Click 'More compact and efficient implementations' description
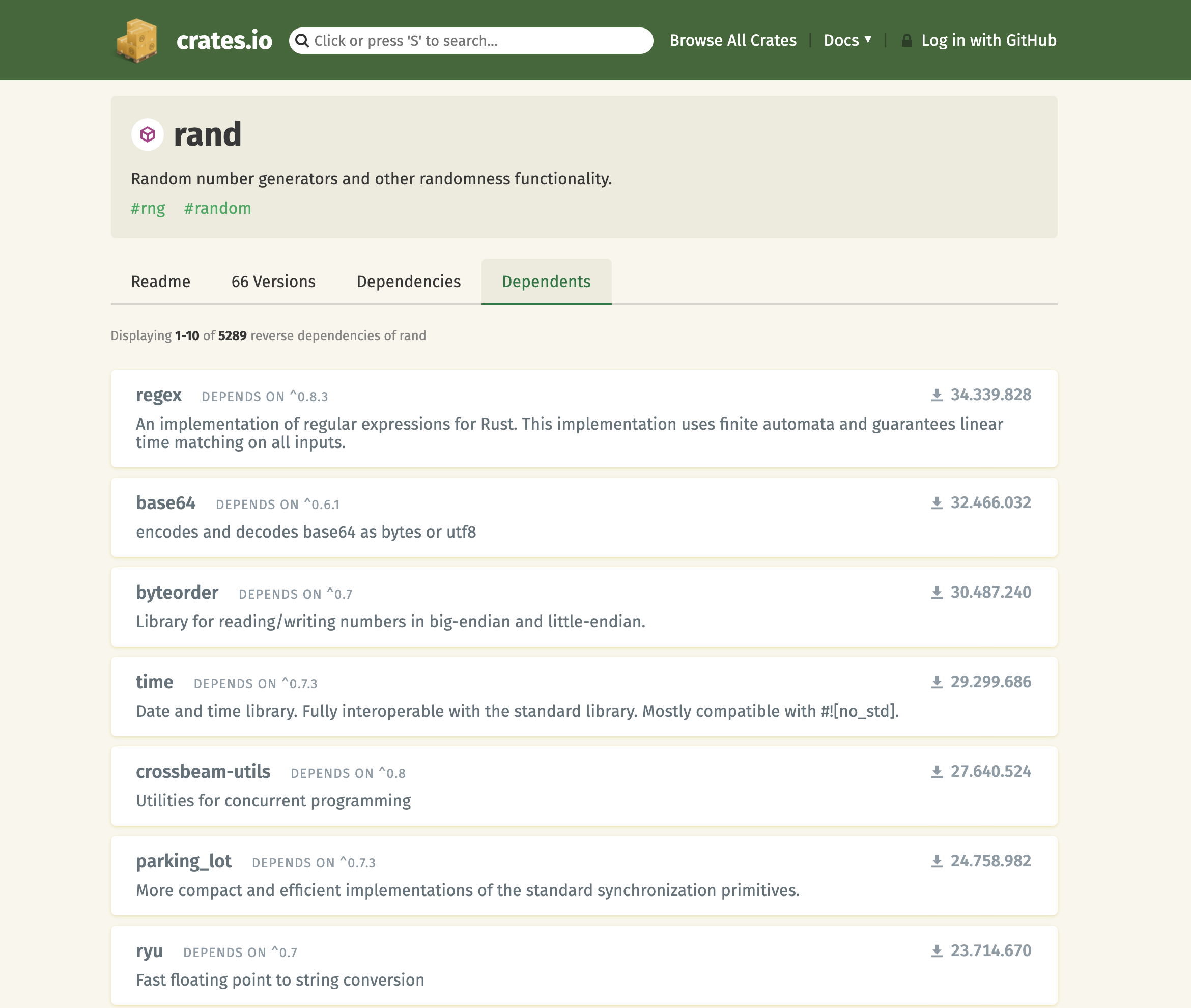The height and width of the screenshot is (1008, 1191). tap(467, 890)
